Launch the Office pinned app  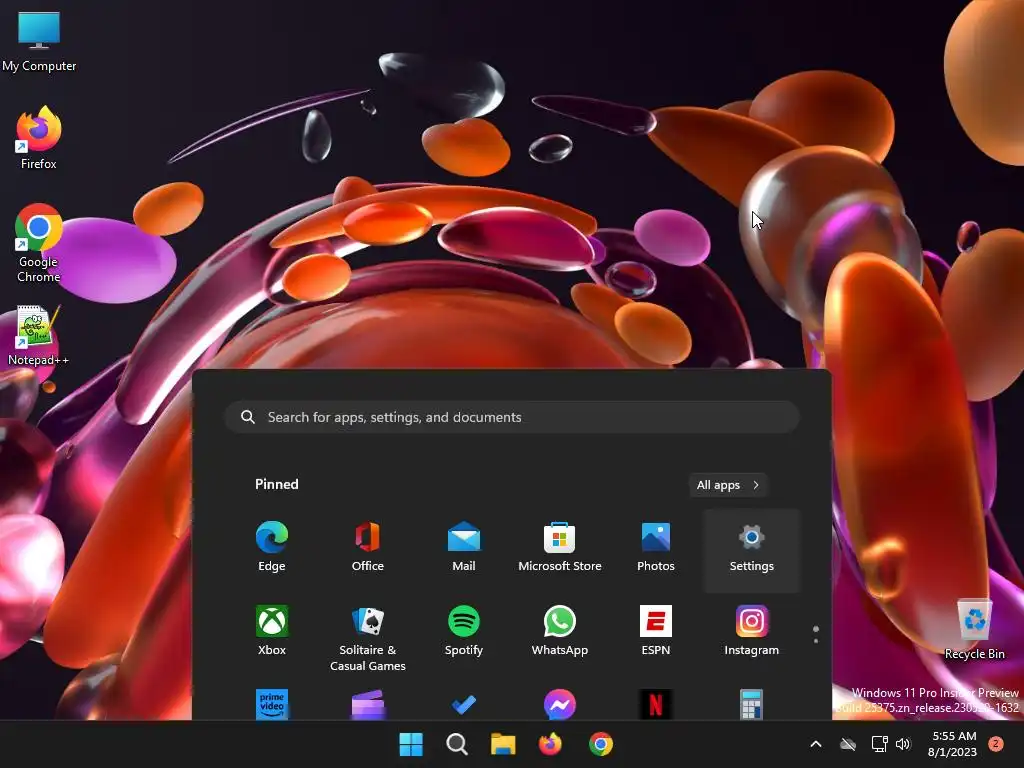[368, 547]
